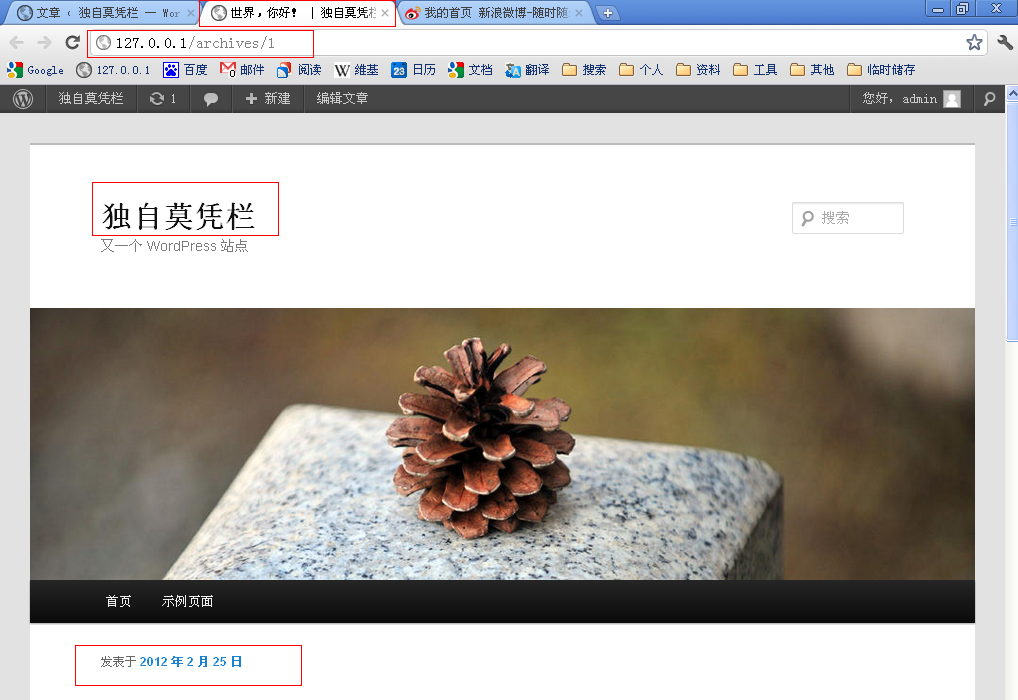1018x700 pixels.
Task: Click the browser forward arrow
Action: point(44,43)
